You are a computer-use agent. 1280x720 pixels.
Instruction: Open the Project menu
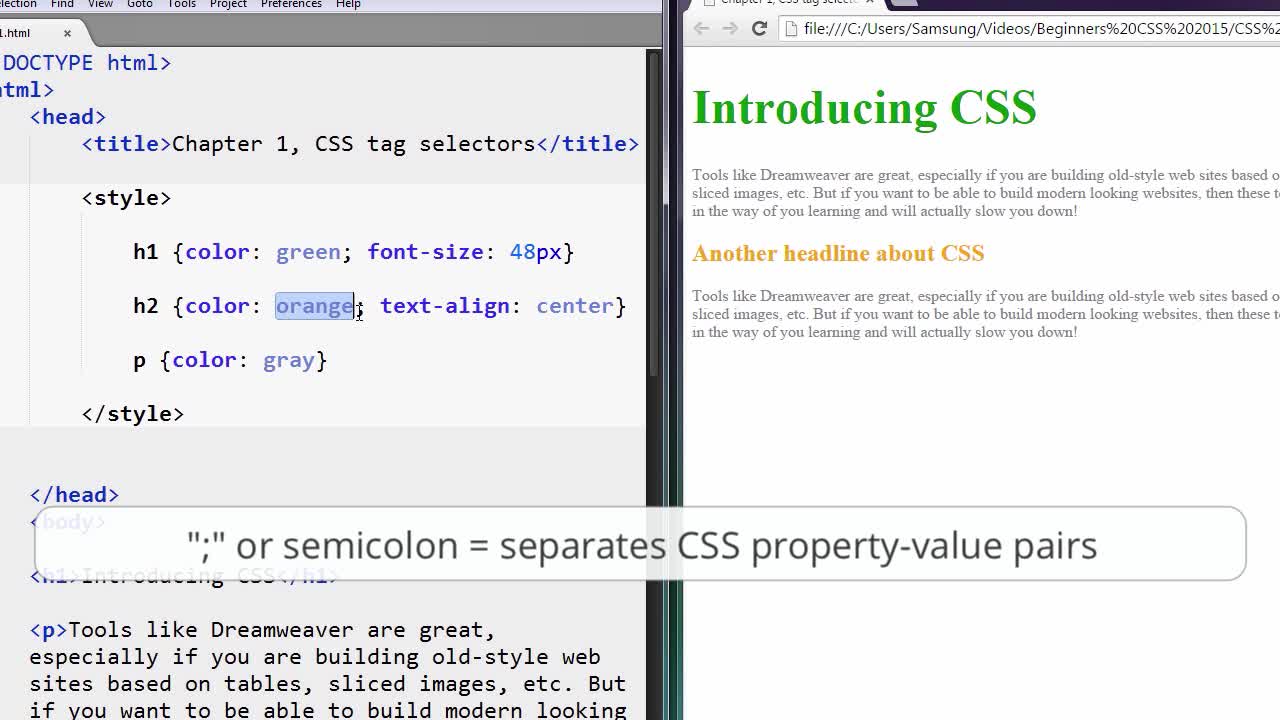pos(228,4)
